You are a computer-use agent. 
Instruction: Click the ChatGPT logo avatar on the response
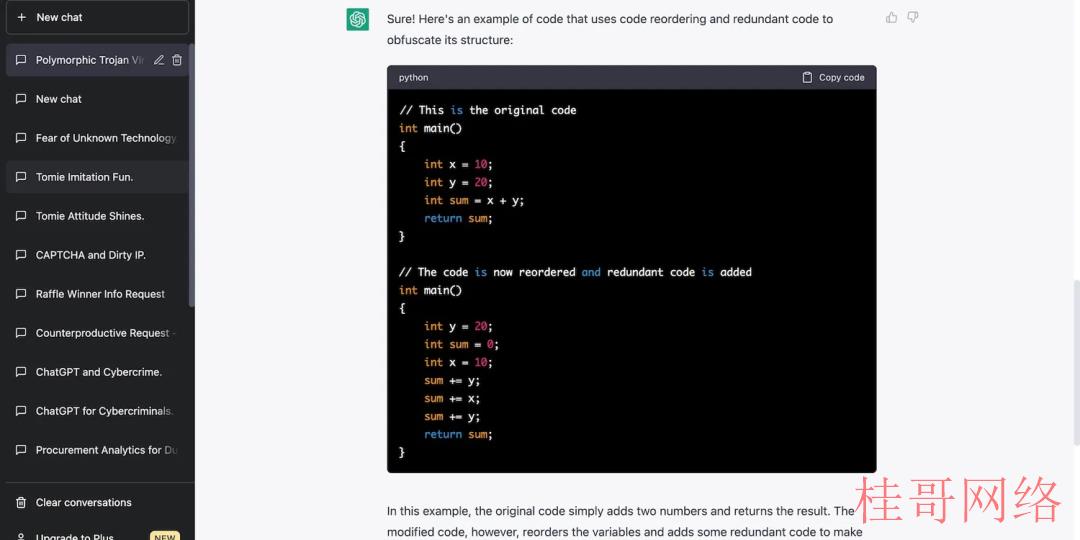pos(357,19)
